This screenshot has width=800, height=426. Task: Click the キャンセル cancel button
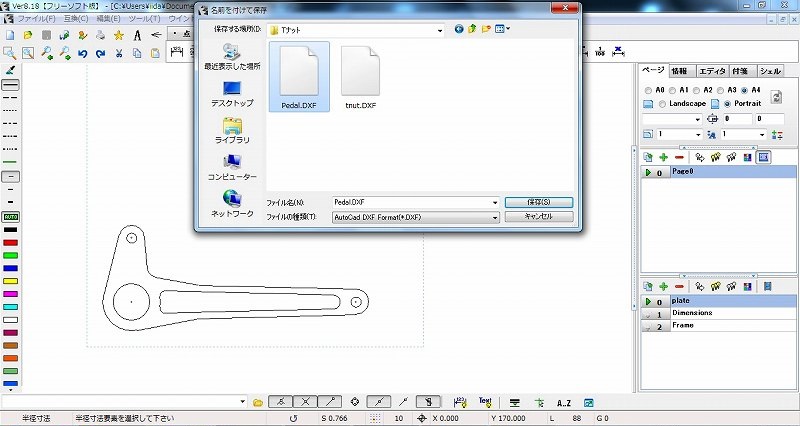(x=539, y=217)
